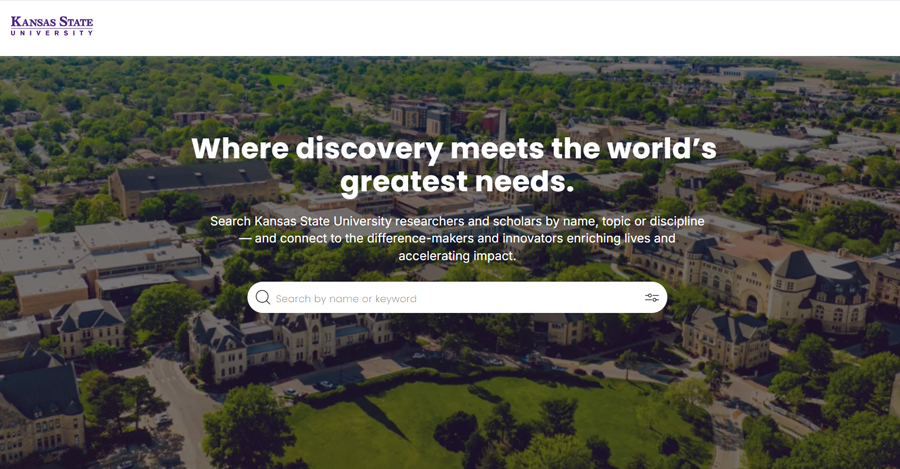Click the 'Search Kansas State University researchers' description text
Screen dimensions: 900x469
[457, 238]
